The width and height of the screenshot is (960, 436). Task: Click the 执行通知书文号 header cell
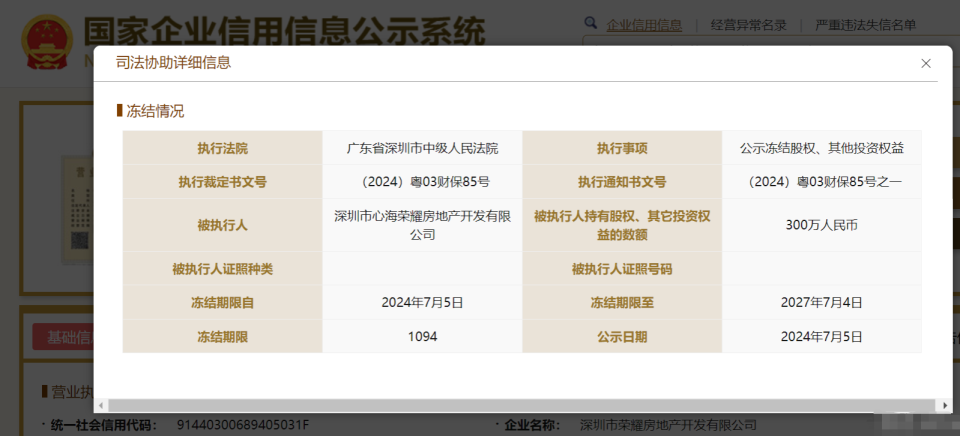click(x=622, y=182)
